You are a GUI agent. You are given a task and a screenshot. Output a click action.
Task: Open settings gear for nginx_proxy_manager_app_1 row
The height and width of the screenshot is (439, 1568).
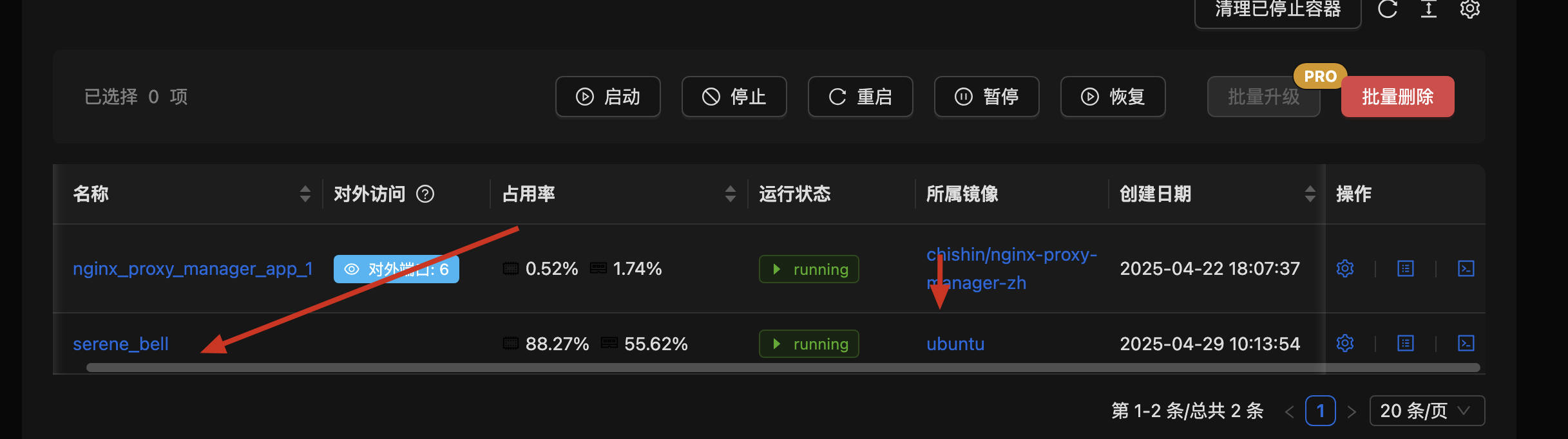pos(1344,268)
